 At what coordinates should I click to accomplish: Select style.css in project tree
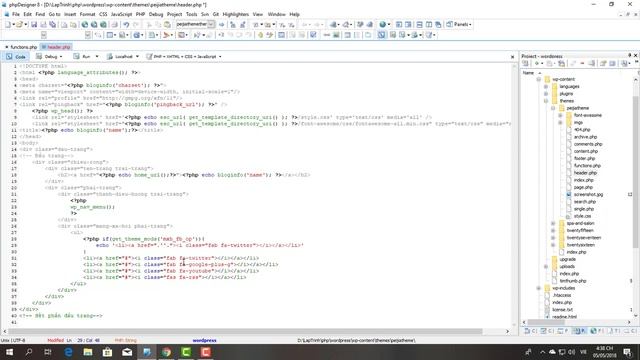click(582, 216)
